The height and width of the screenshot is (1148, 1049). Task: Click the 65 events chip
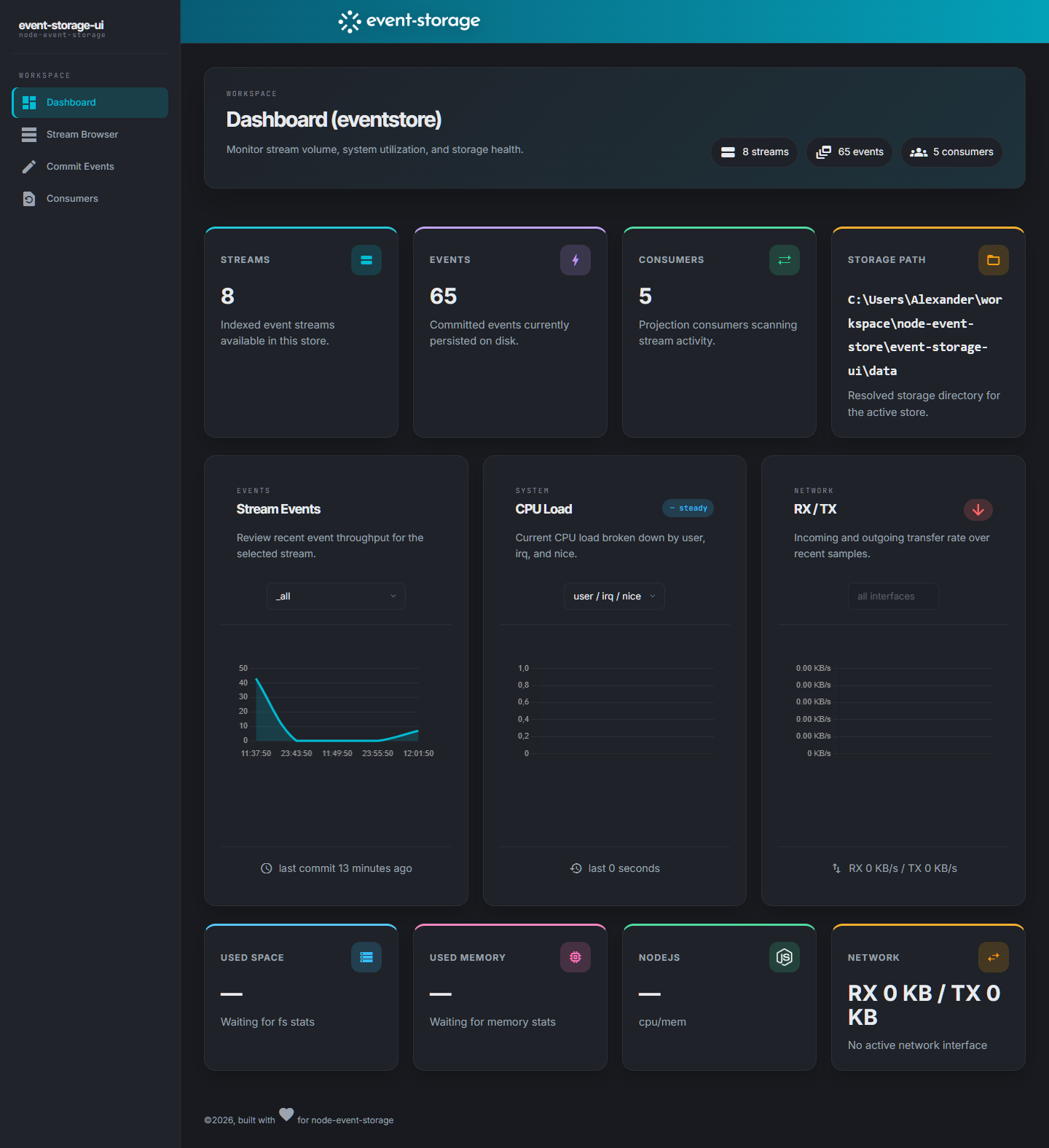[849, 152]
